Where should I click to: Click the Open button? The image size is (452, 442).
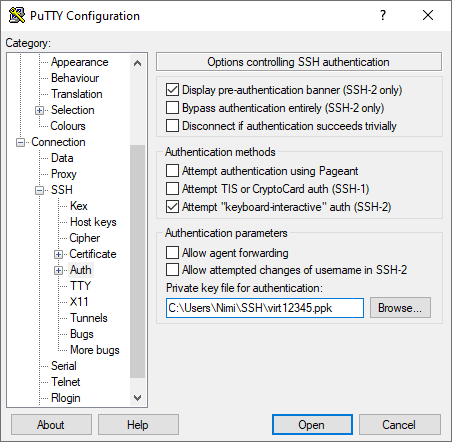(312, 425)
